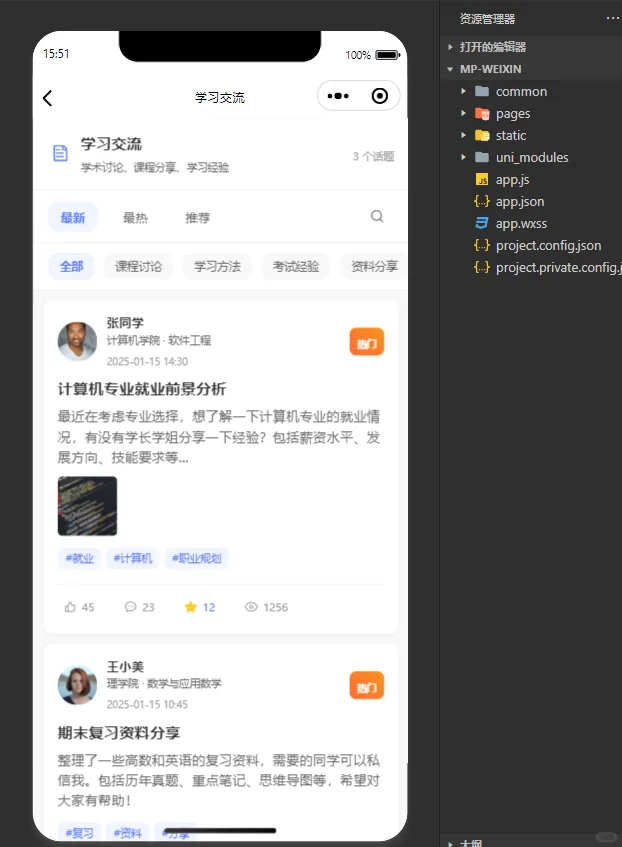Tap 王小美's timestamp 2025-01-15 10:45
The width and height of the screenshot is (622, 847).
tap(147, 704)
